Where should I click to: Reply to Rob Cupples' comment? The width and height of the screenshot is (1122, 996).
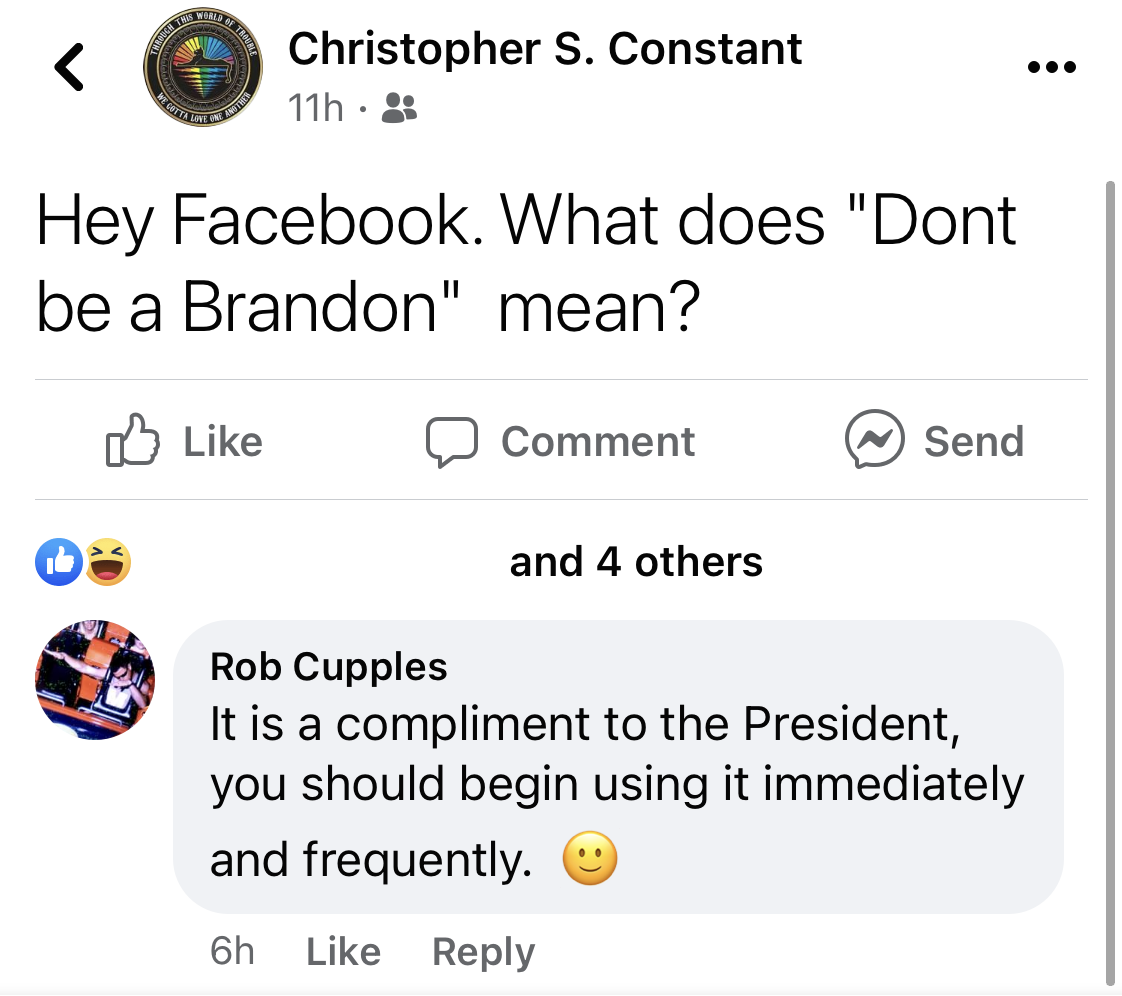point(483,952)
